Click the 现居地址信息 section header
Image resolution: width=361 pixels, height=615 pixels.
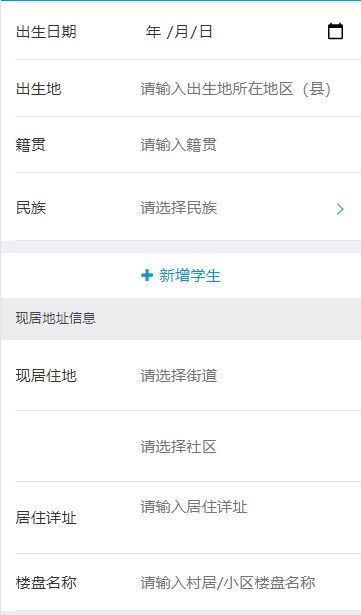[56, 318]
